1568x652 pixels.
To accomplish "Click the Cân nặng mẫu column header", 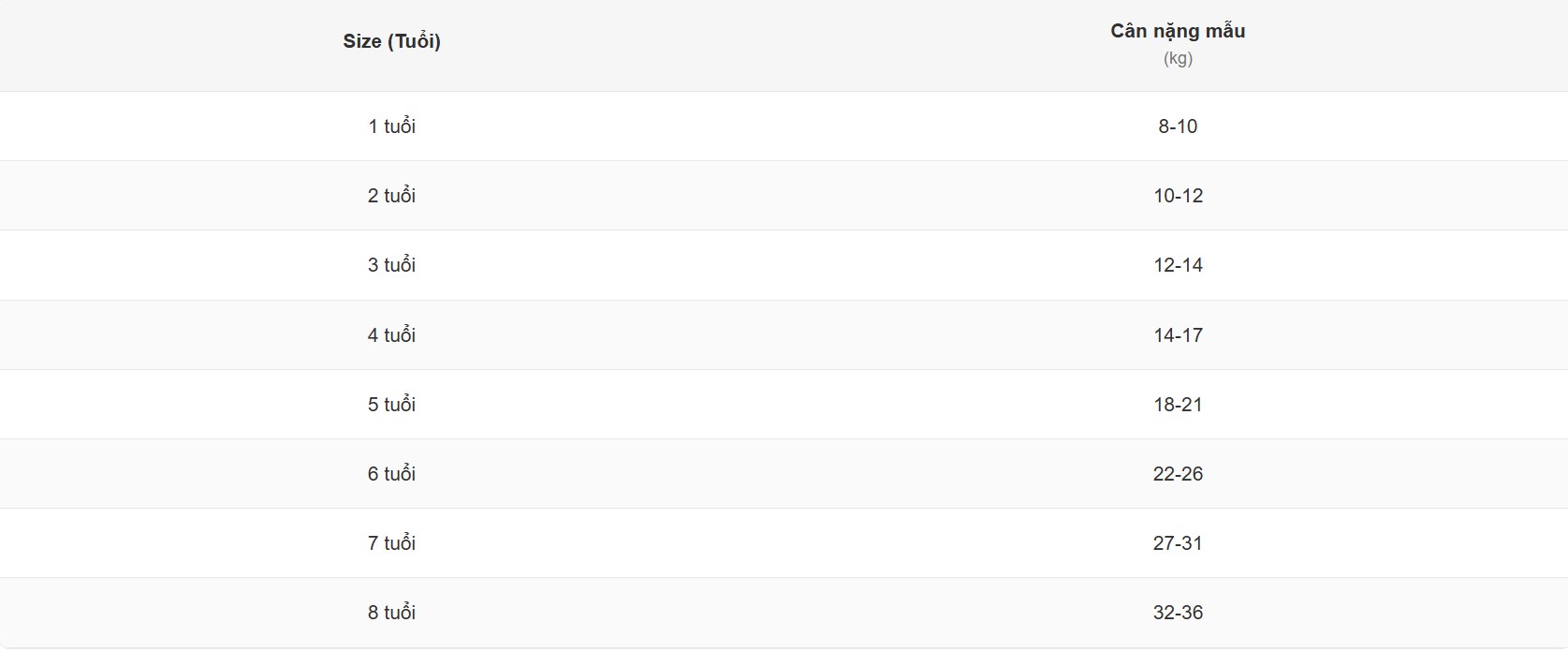I will 1178,31.
